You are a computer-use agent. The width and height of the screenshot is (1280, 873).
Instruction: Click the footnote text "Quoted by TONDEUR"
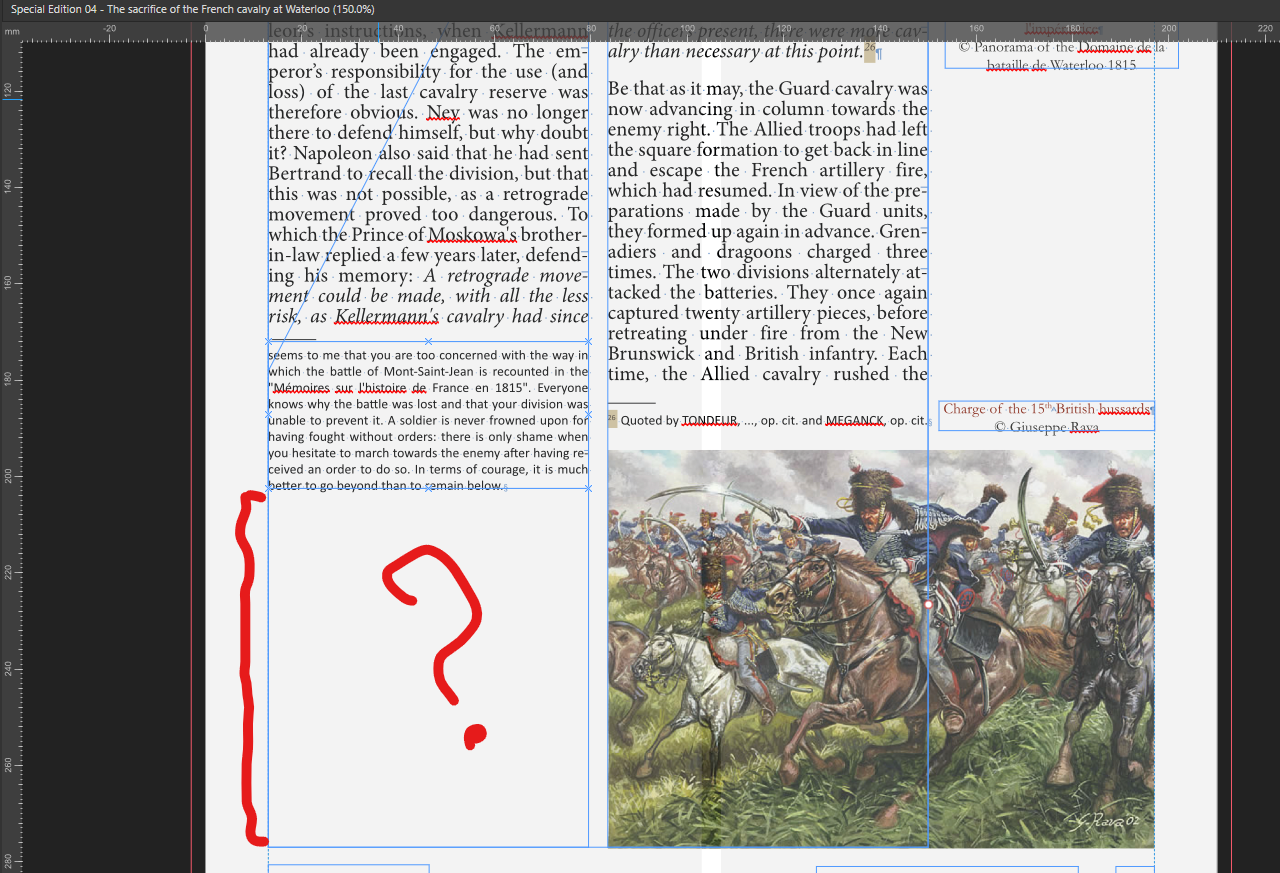[679, 421]
